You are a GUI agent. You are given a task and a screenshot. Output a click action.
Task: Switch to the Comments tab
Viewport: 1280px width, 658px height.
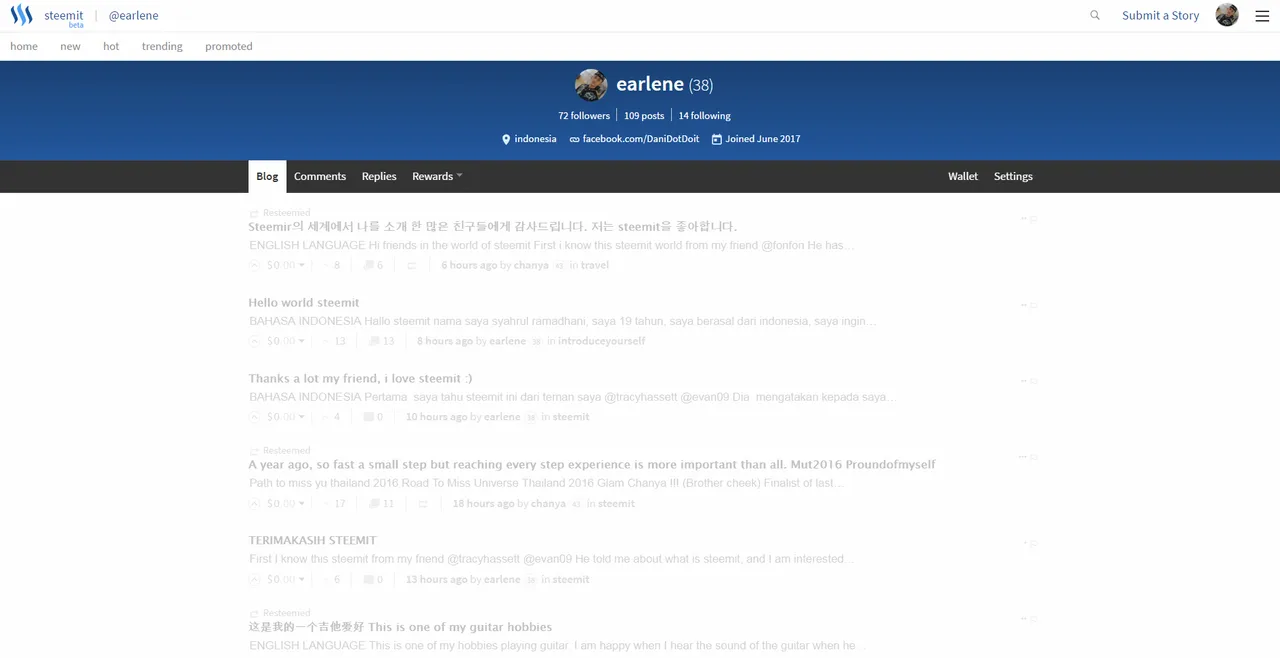(320, 176)
